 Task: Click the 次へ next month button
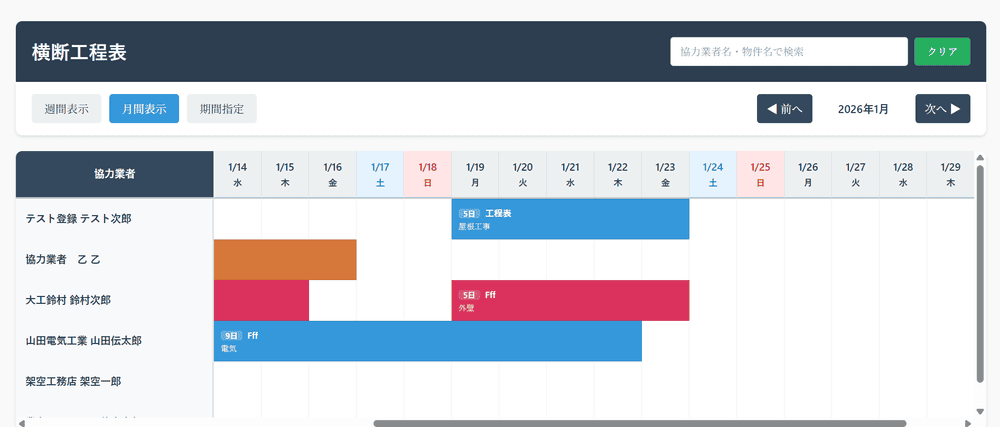(x=942, y=109)
